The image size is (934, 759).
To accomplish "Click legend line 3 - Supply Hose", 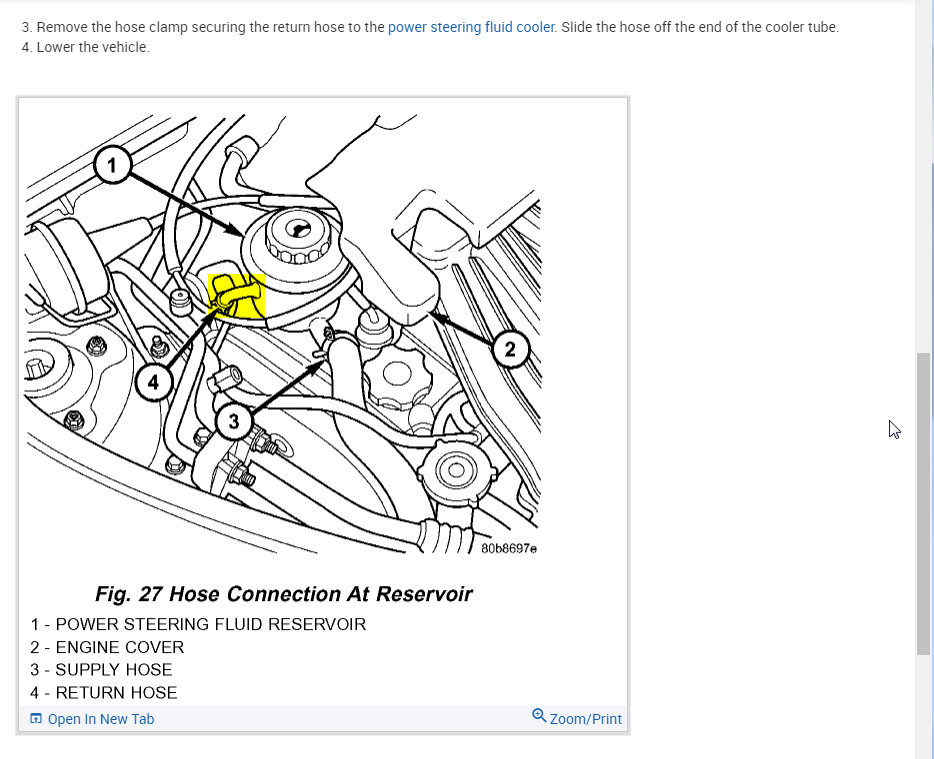I will [101, 670].
